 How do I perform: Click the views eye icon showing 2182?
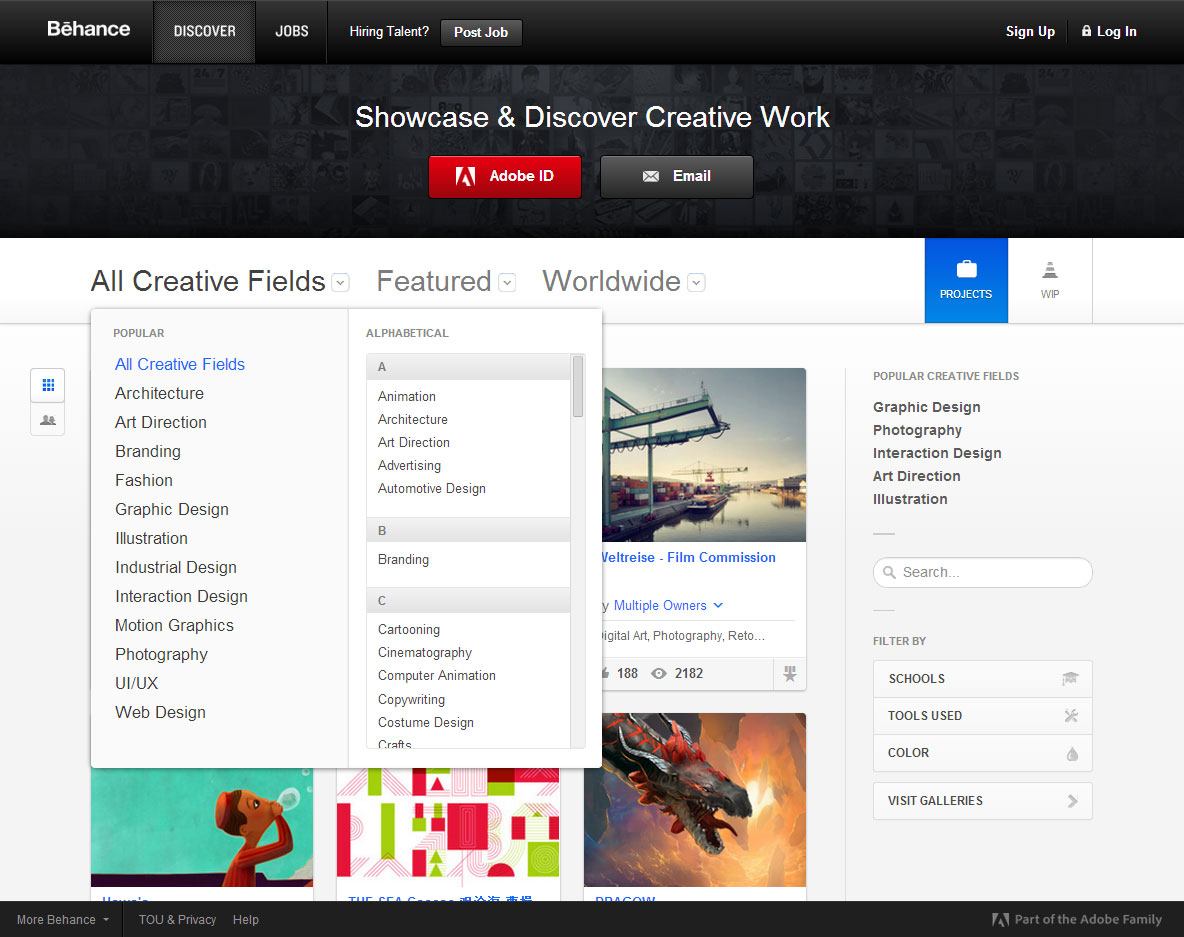[x=658, y=673]
